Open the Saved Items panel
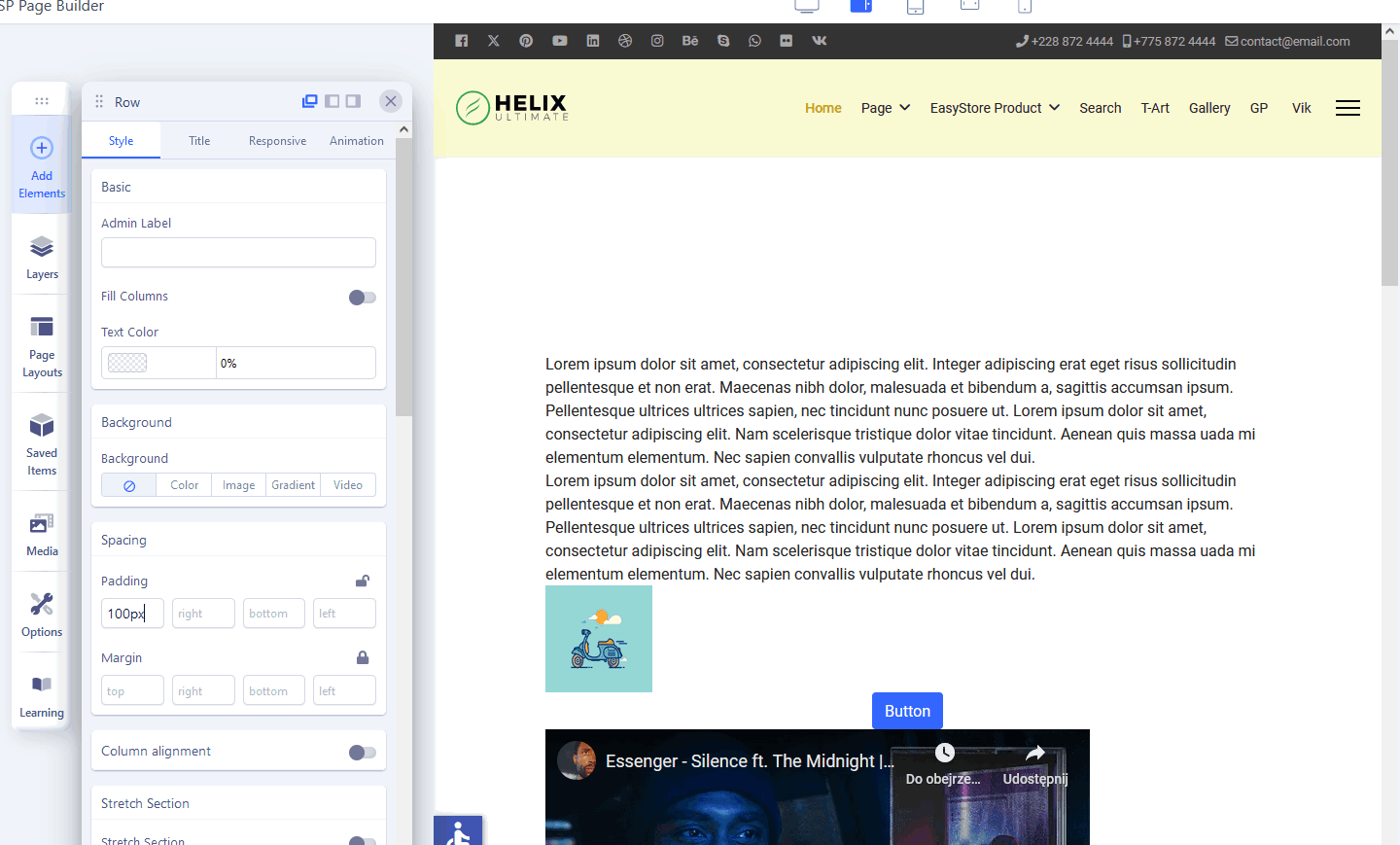Screen dimensions: 1400x845 tap(41, 443)
